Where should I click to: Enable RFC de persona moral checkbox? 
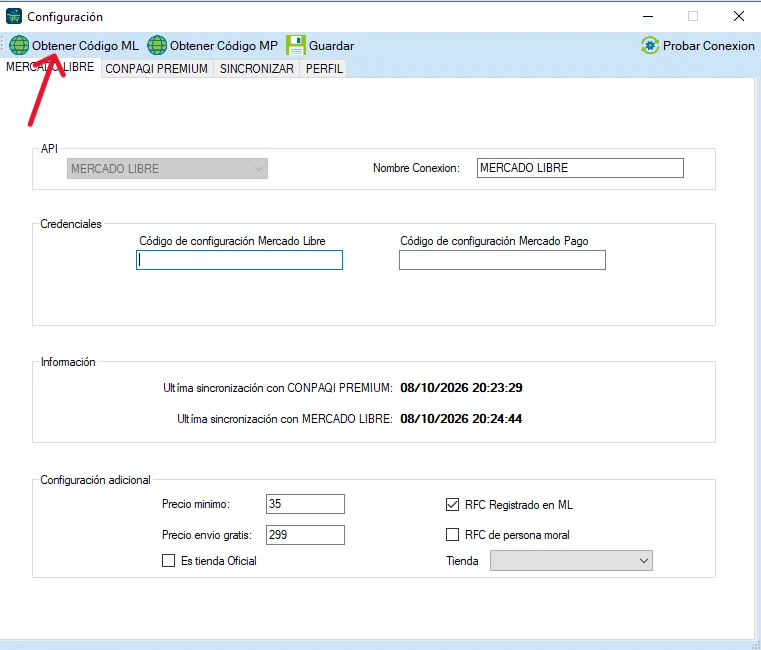click(452, 535)
